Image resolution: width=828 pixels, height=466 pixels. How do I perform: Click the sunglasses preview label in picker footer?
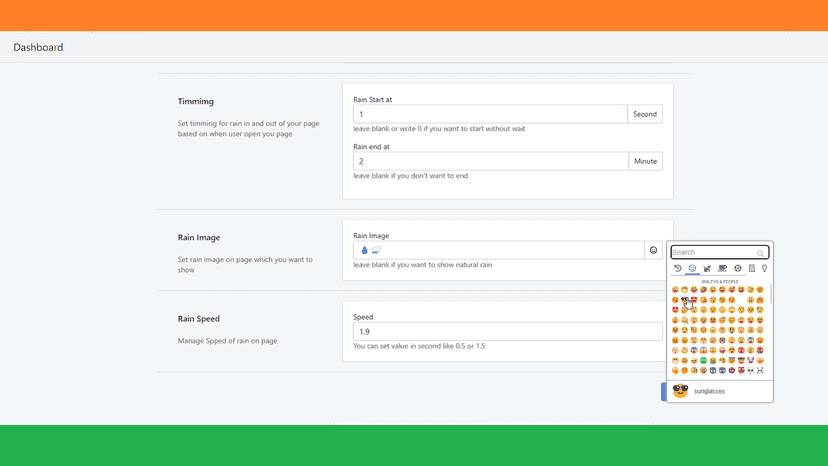click(709, 392)
